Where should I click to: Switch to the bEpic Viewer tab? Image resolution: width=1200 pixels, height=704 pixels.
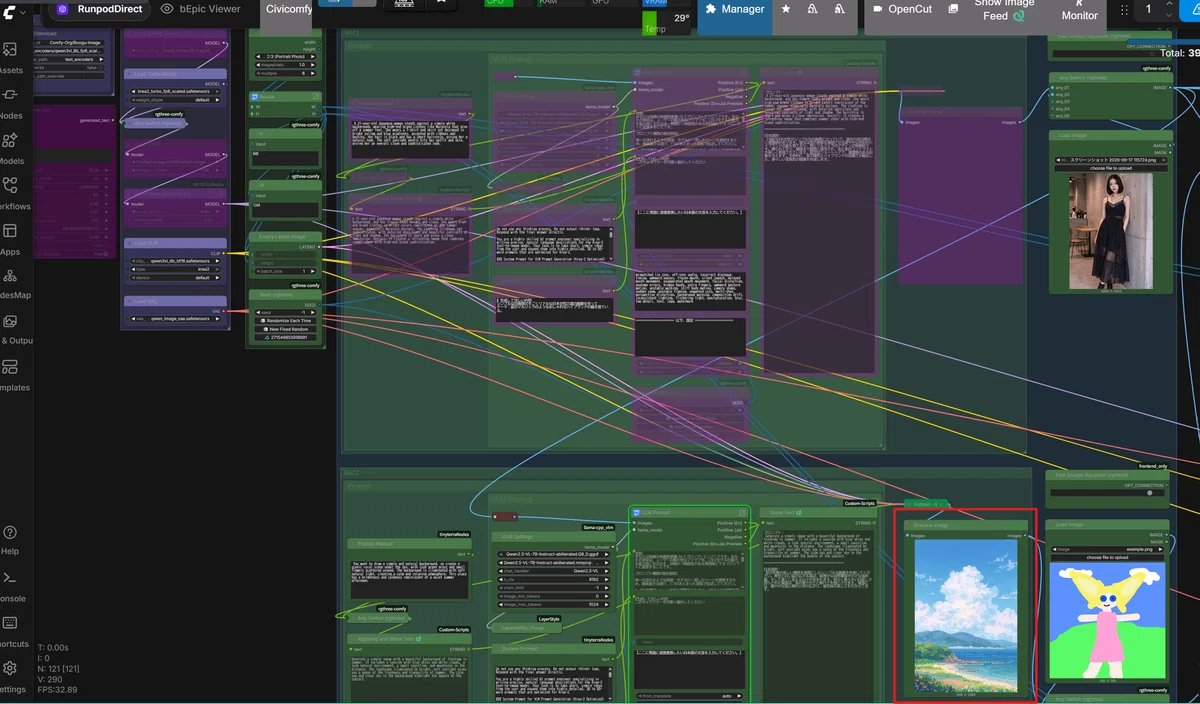tap(202, 9)
